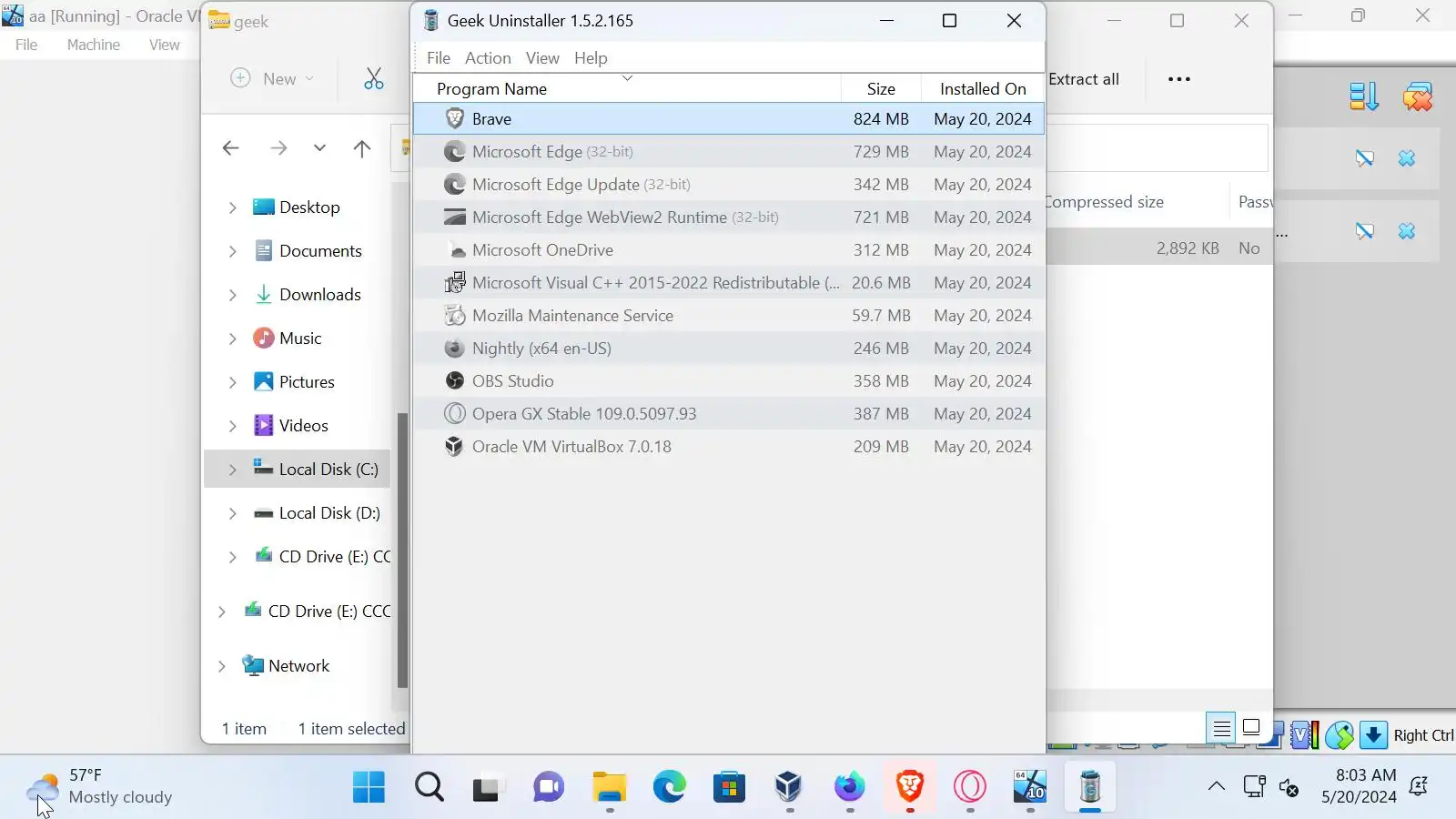Expand the Downloads folder in navigation pane
The height and width of the screenshot is (819, 1456).
coord(232,295)
